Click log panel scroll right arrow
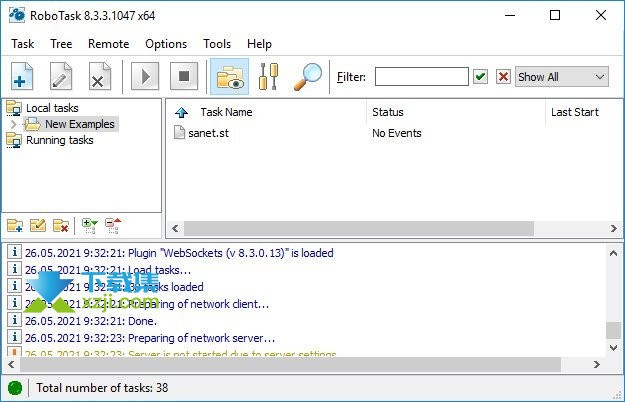This screenshot has width=625, height=402. point(597,364)
